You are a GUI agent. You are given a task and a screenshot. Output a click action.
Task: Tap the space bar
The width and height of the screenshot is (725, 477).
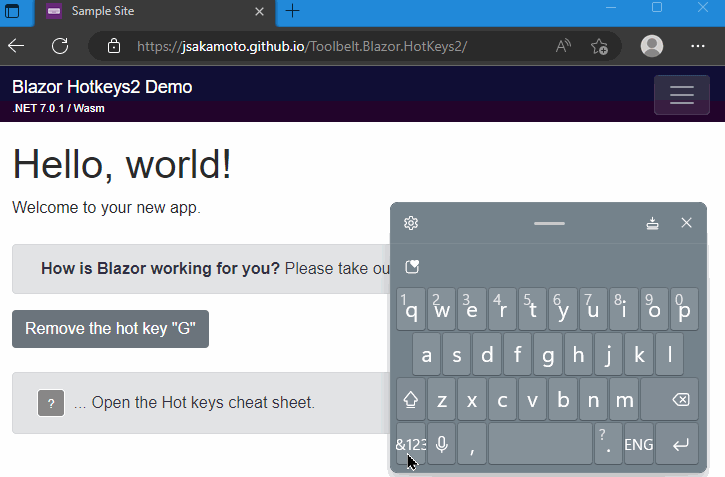pyautogui.click(x=541, y=444)
